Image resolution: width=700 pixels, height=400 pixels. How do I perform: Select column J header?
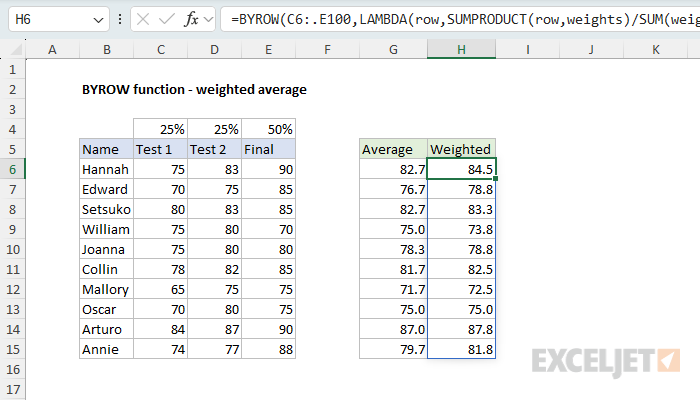pos(591,50)
